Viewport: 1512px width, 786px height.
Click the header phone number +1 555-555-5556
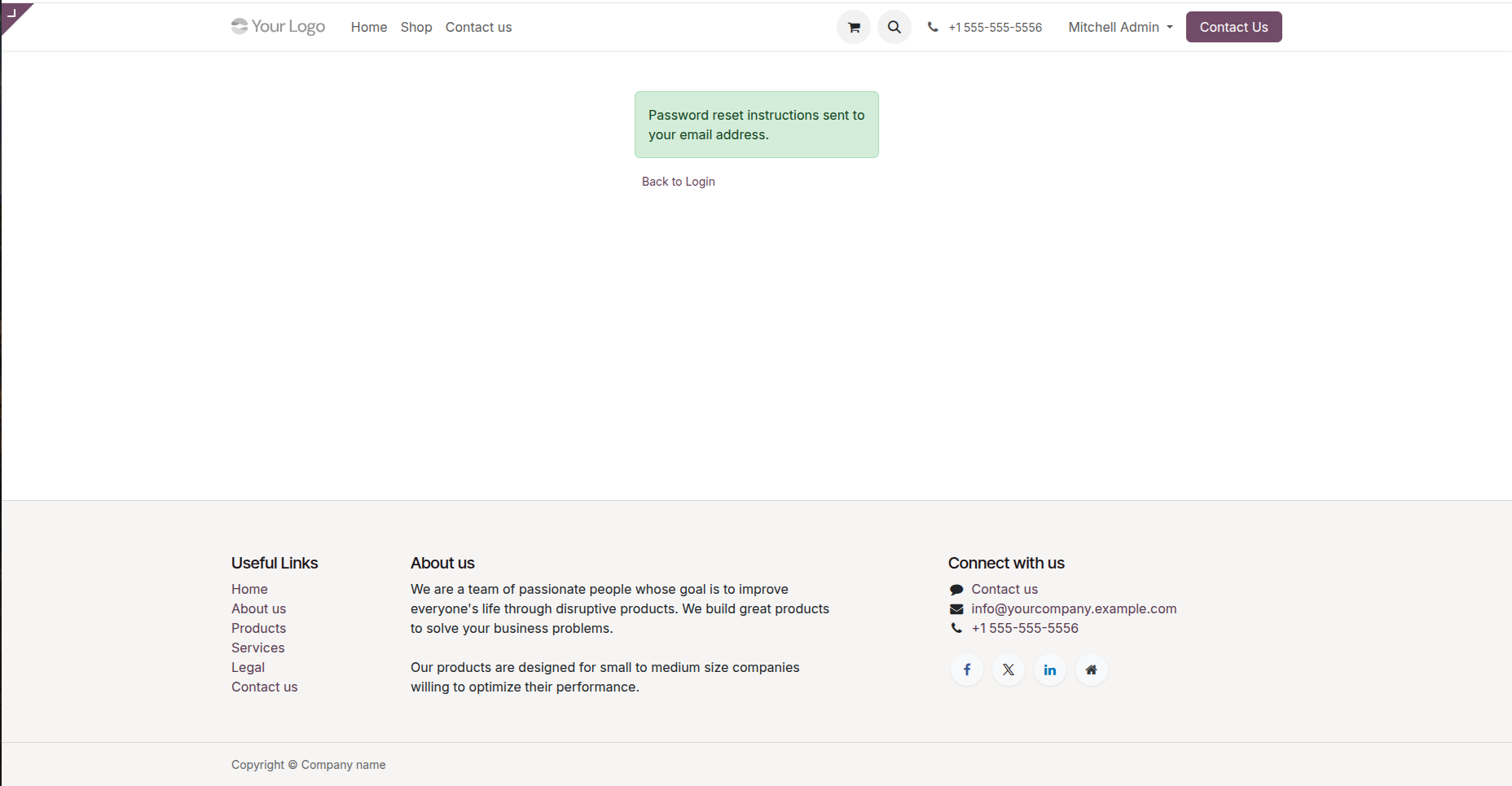[x=995, y=28]
